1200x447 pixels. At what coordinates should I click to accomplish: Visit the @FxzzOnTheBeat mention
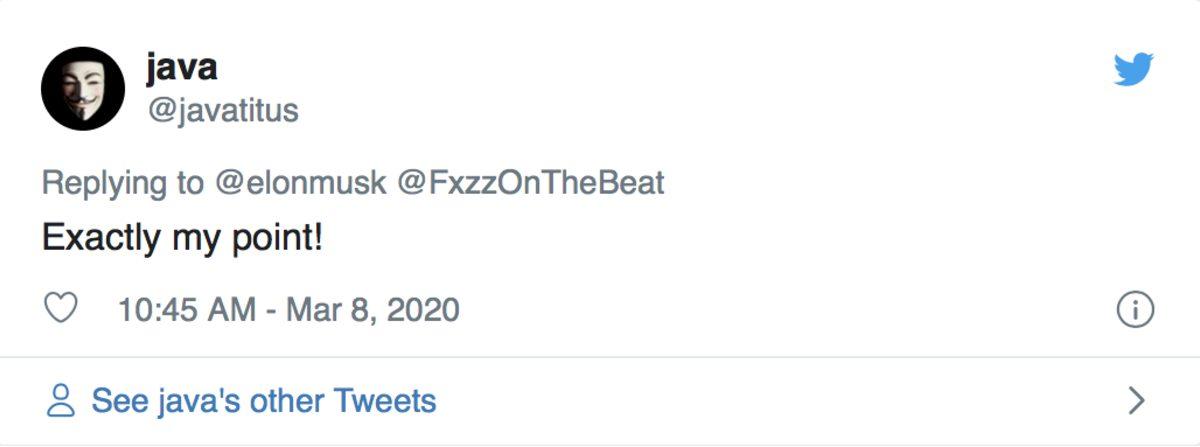click(x=530, y=183)
